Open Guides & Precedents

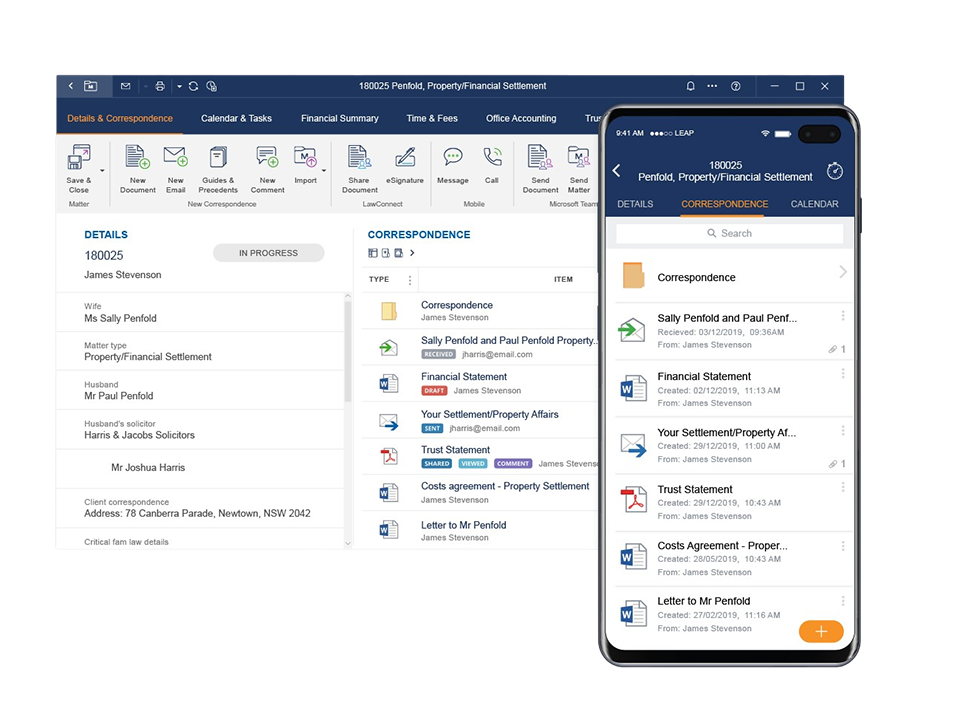point(218,158)
